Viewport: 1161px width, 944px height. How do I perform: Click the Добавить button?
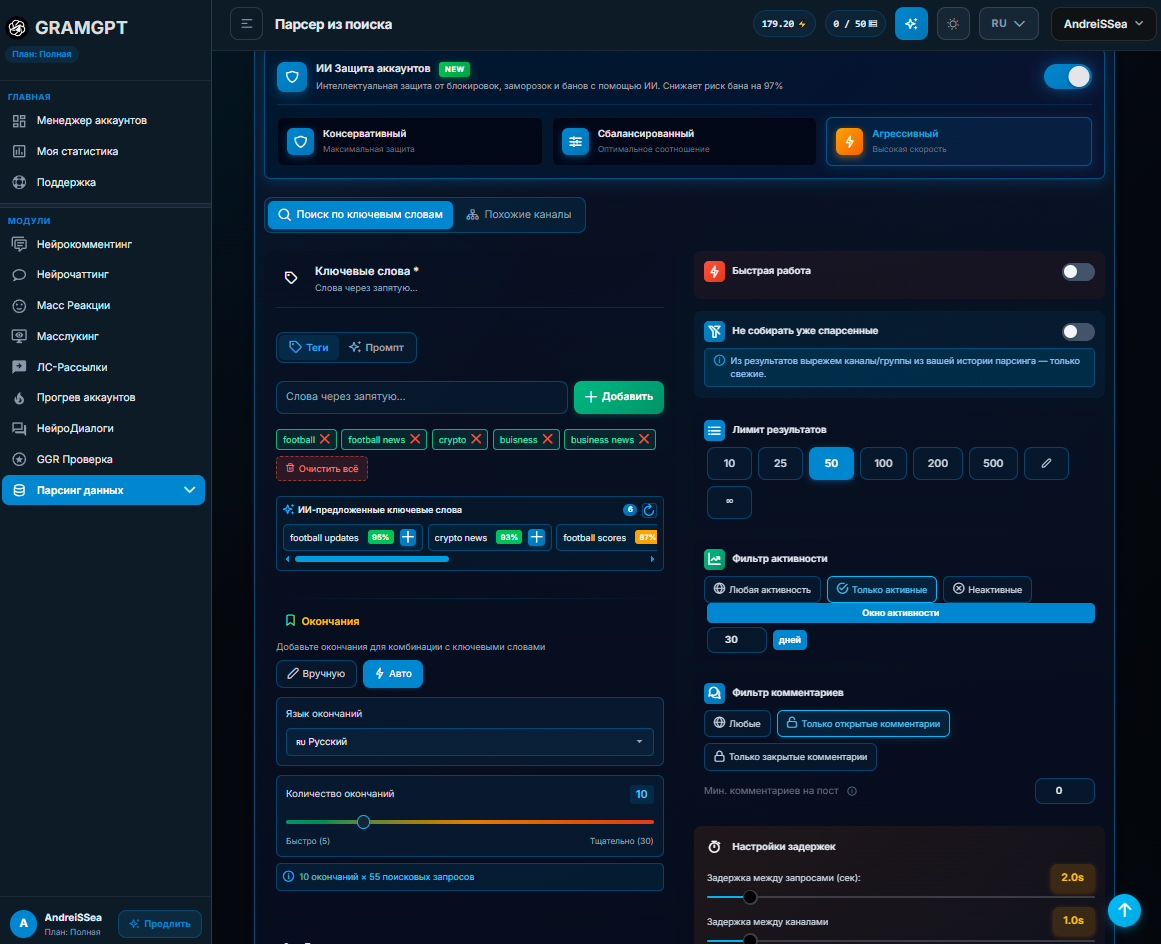tap(618, 397)
